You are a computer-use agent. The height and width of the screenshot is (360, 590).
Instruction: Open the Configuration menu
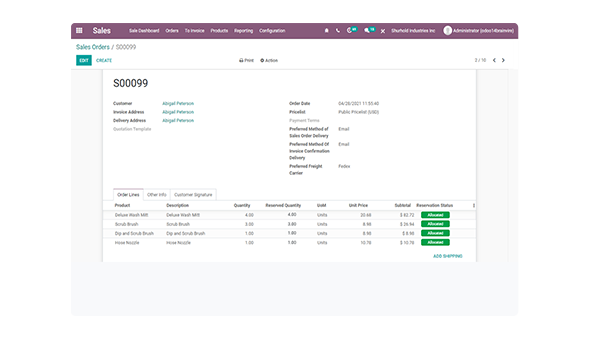click(x=272, y=31)
